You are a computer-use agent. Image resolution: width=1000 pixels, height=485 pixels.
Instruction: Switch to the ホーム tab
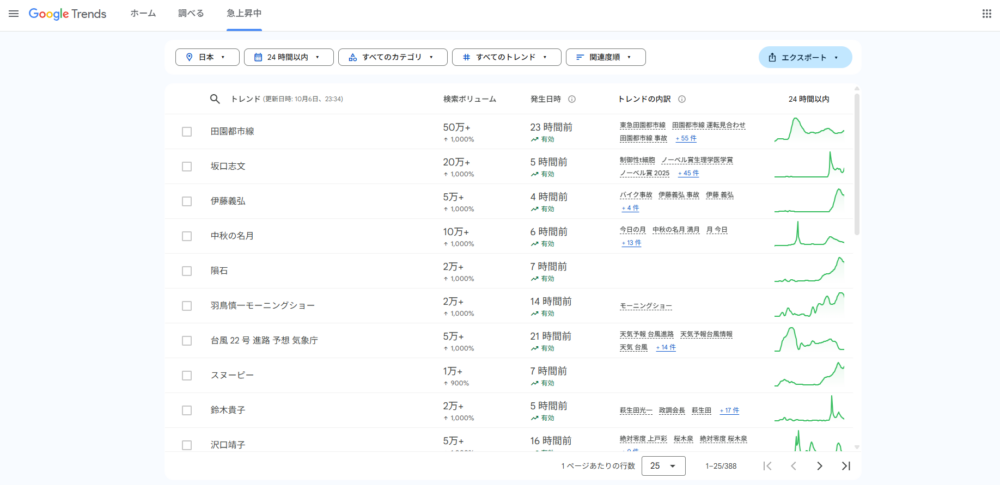coord(143,14)
